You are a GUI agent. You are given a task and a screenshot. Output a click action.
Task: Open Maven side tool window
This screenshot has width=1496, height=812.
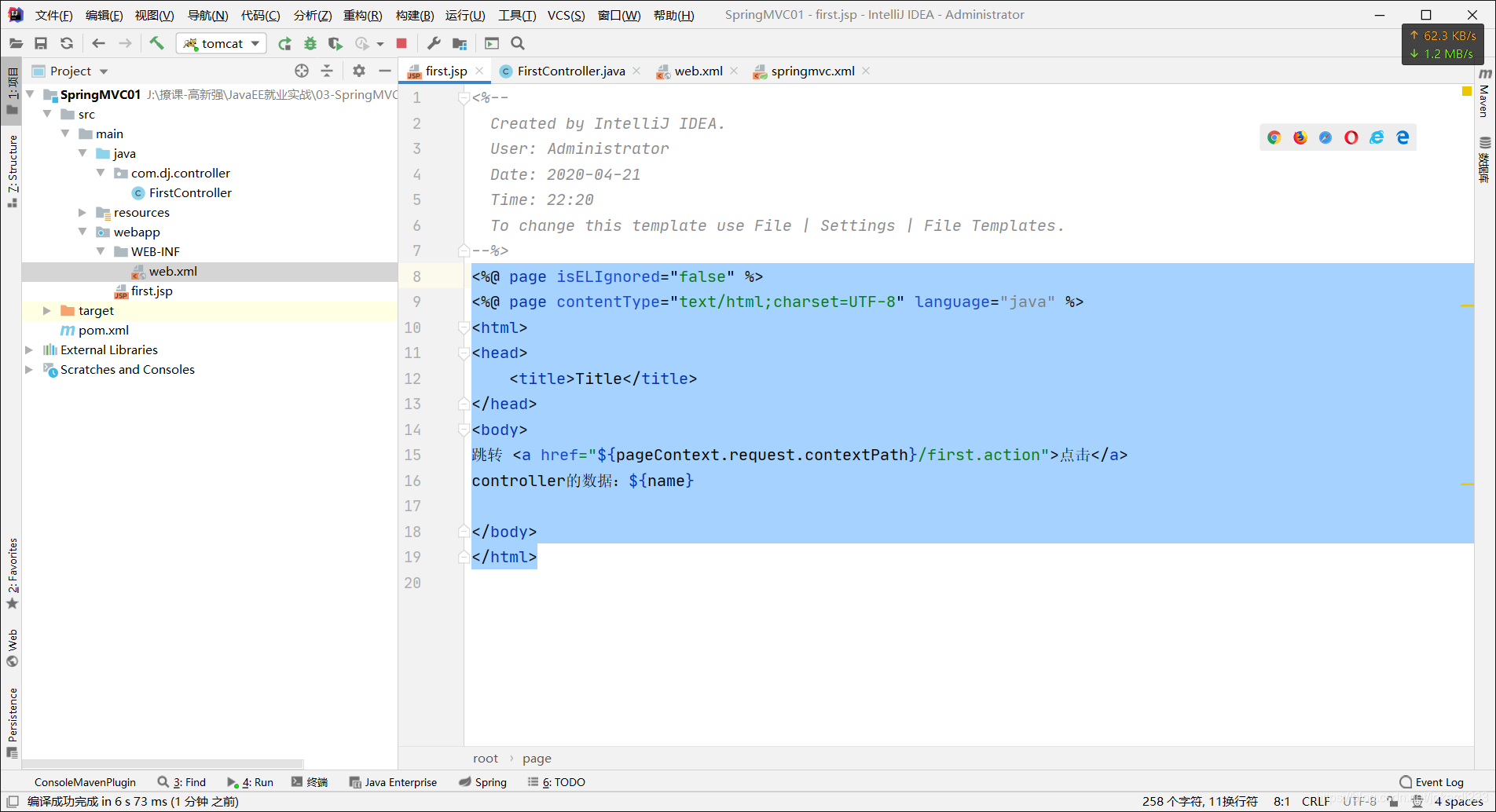(x=1484, y=93)
